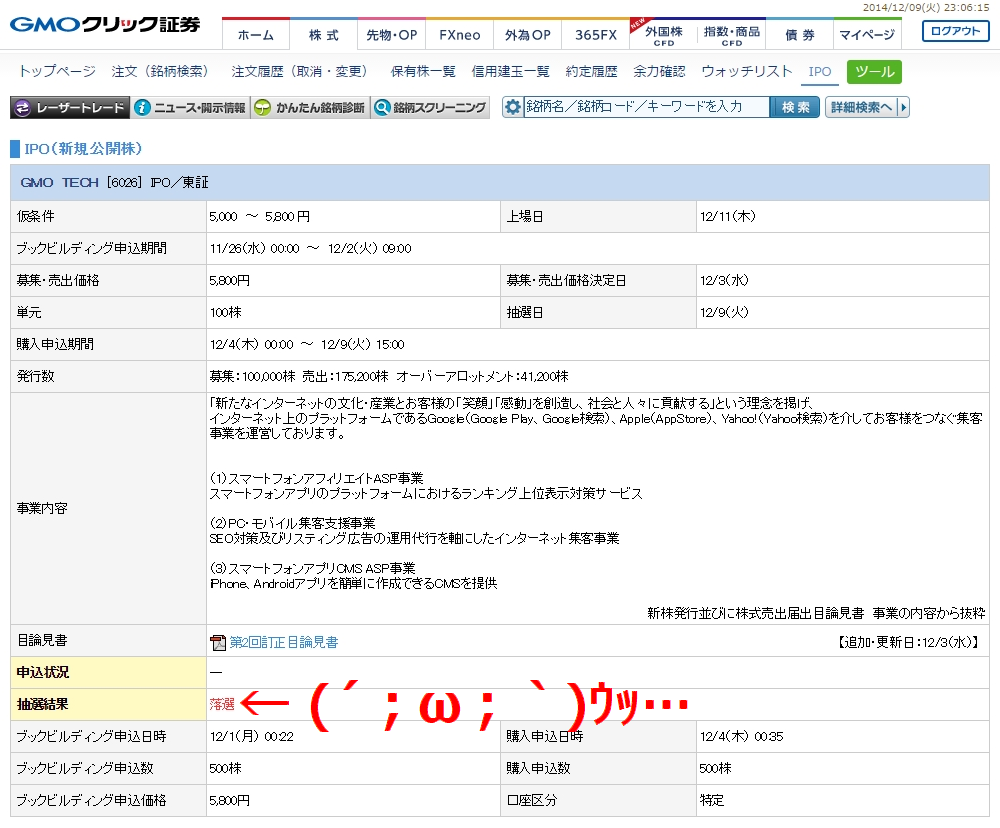Click the green ツール button
The height and width of the screenshot is (828, 1000).
click(874, 72)
